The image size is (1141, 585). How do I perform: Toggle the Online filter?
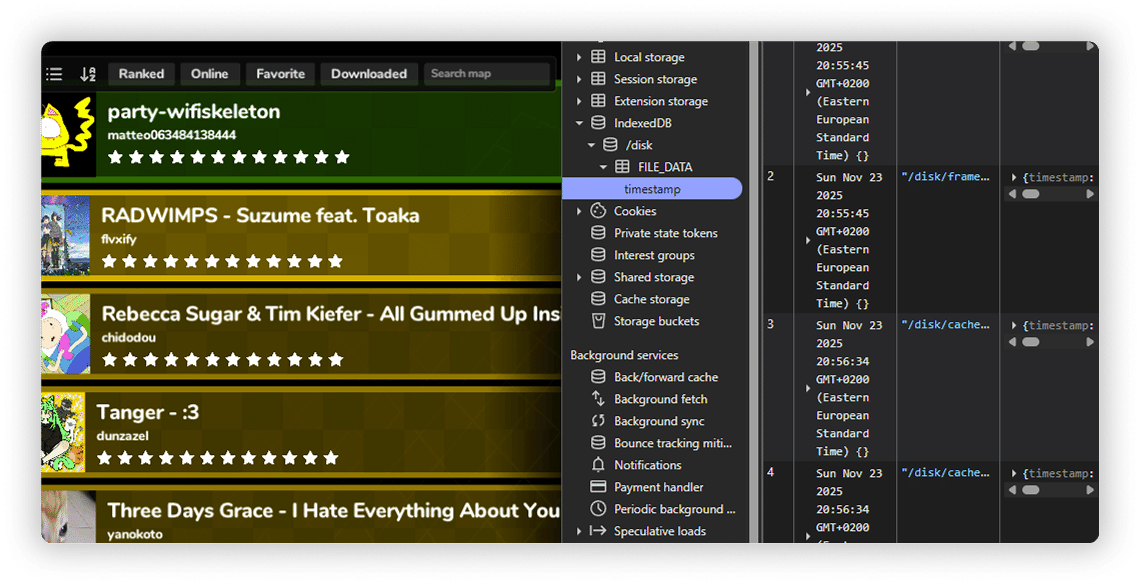pos(210,73)
